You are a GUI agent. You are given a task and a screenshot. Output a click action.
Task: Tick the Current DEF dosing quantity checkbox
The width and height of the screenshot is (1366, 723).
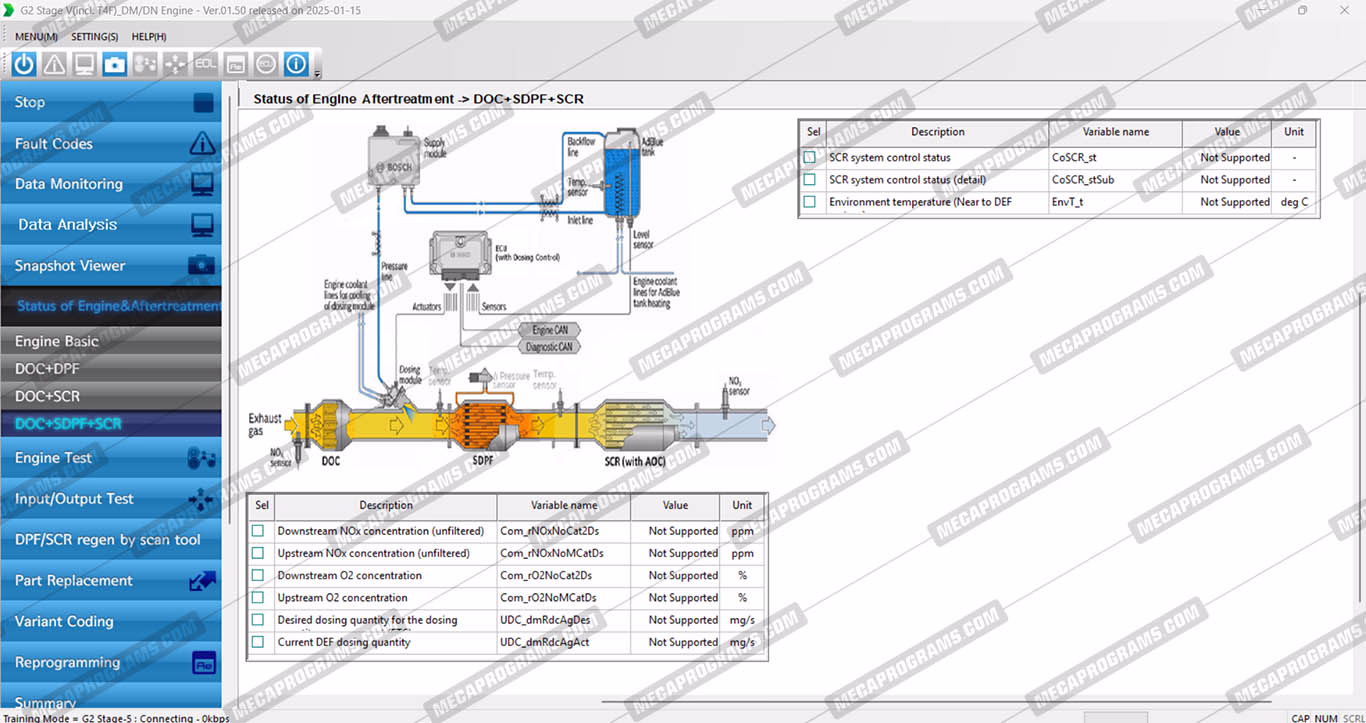258,642
